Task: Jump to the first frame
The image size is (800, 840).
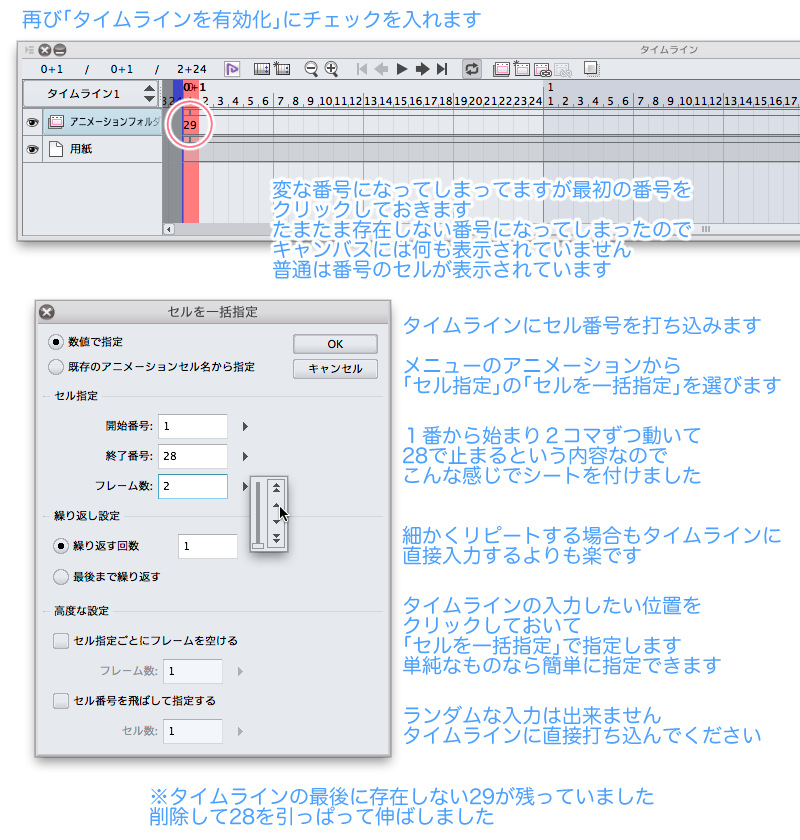Action: pyautogui.click(x=362, y=69)
